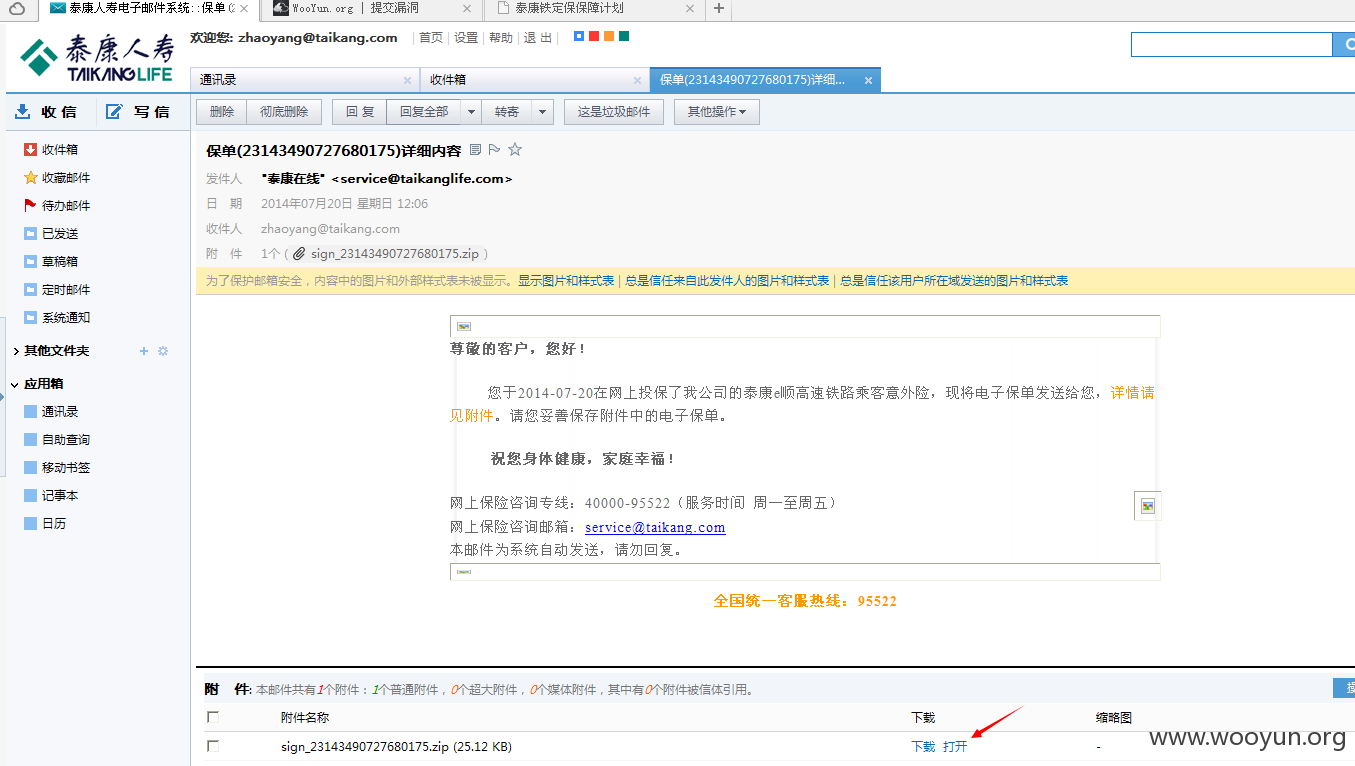Image resolution: width=1355 pixels, height=766 pixels.
Task: Tick checkbox for sign_23143490727680175.zip row
Action: point(212,746)
